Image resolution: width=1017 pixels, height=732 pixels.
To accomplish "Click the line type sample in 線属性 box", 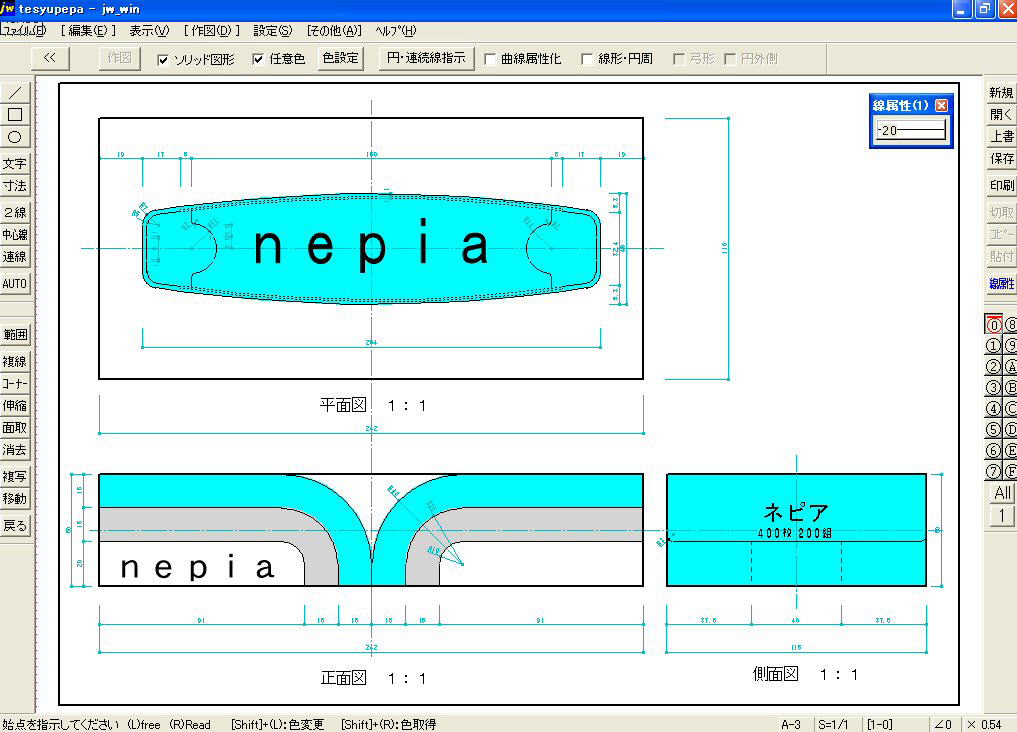I will click(x=911, y=130).
